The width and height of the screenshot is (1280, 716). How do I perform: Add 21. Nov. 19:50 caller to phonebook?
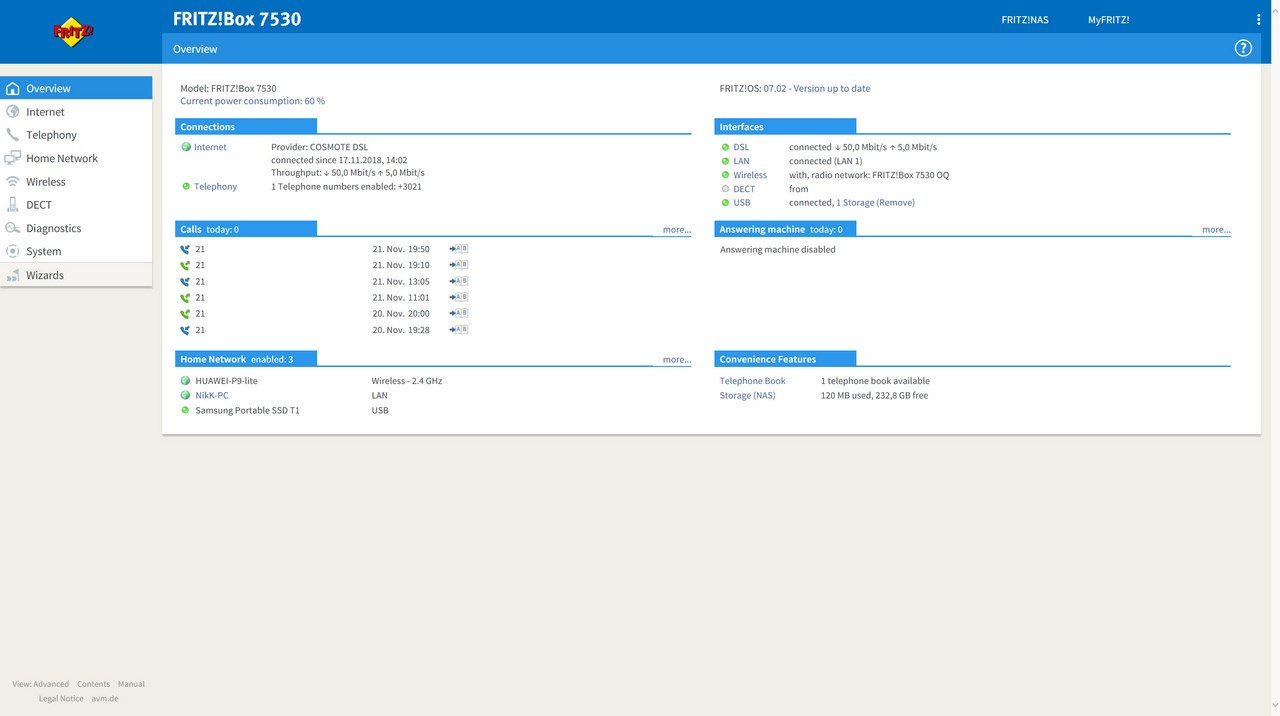[459, 249]
